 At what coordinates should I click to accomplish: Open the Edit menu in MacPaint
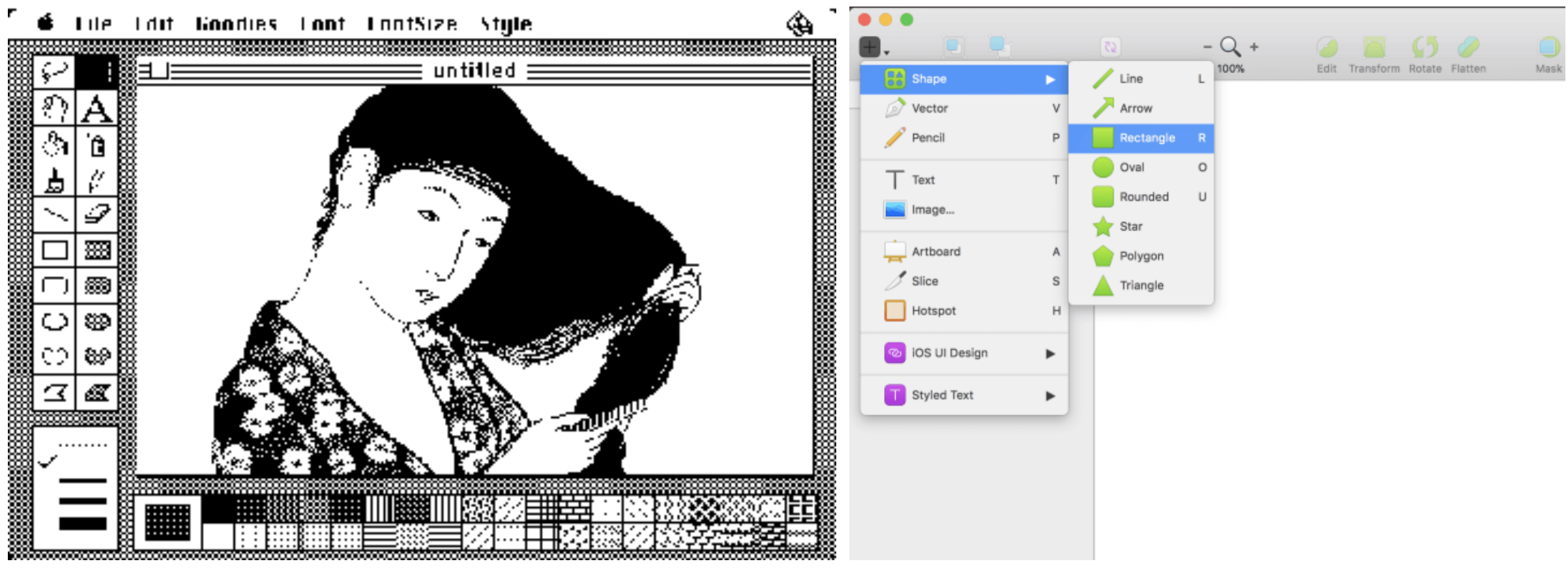(x=154, y=24)
